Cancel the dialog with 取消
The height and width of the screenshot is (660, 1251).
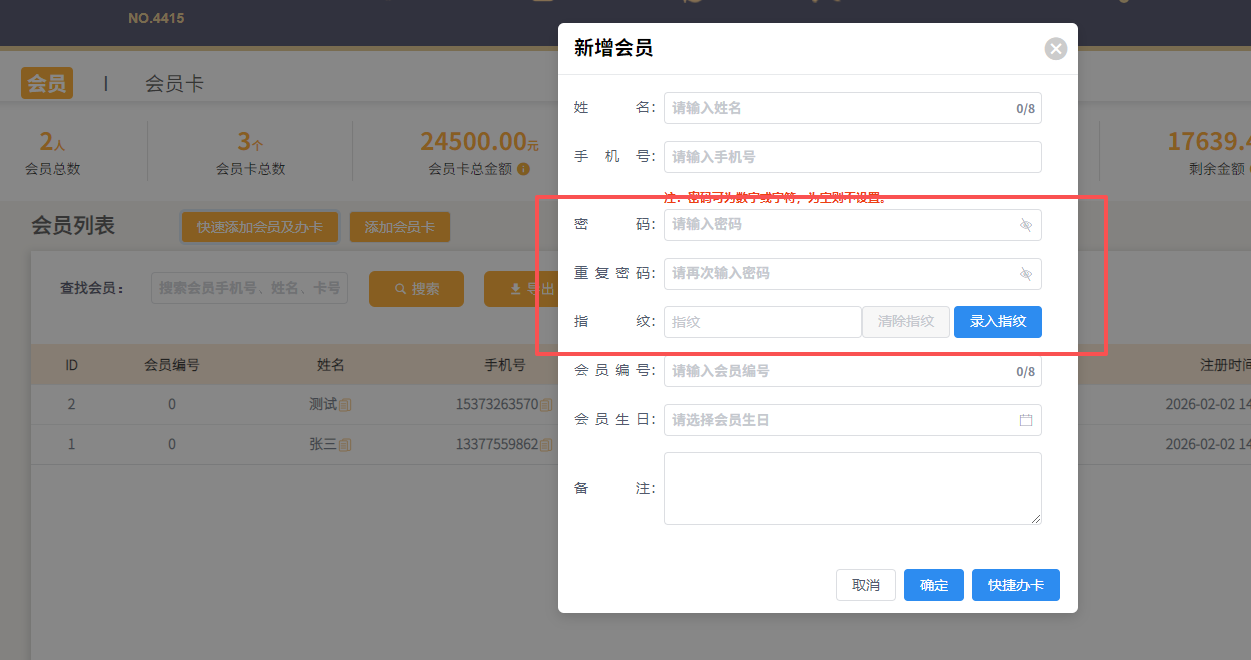[865, 585]
